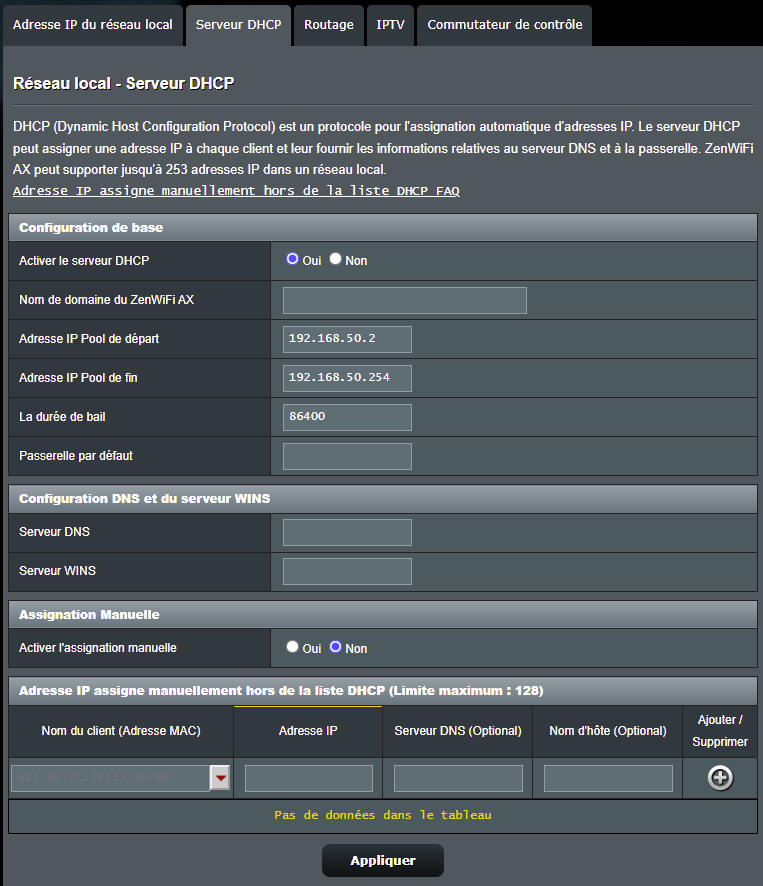
Task: Click the plus icon to add manual entry
Action: click(x=720, y=778)
